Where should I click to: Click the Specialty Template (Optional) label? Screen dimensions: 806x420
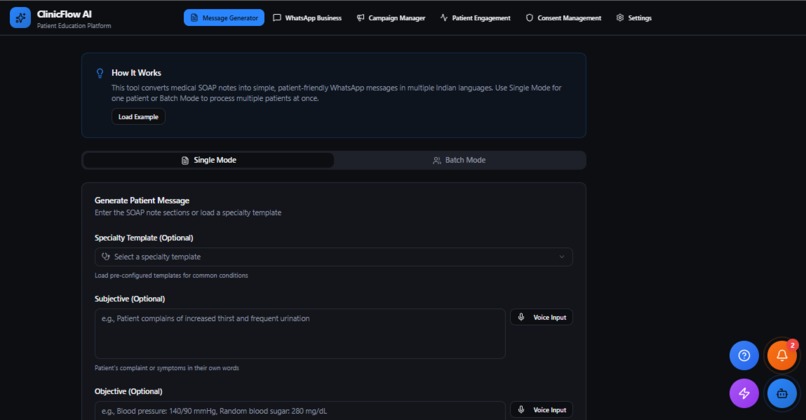[144, 238]
